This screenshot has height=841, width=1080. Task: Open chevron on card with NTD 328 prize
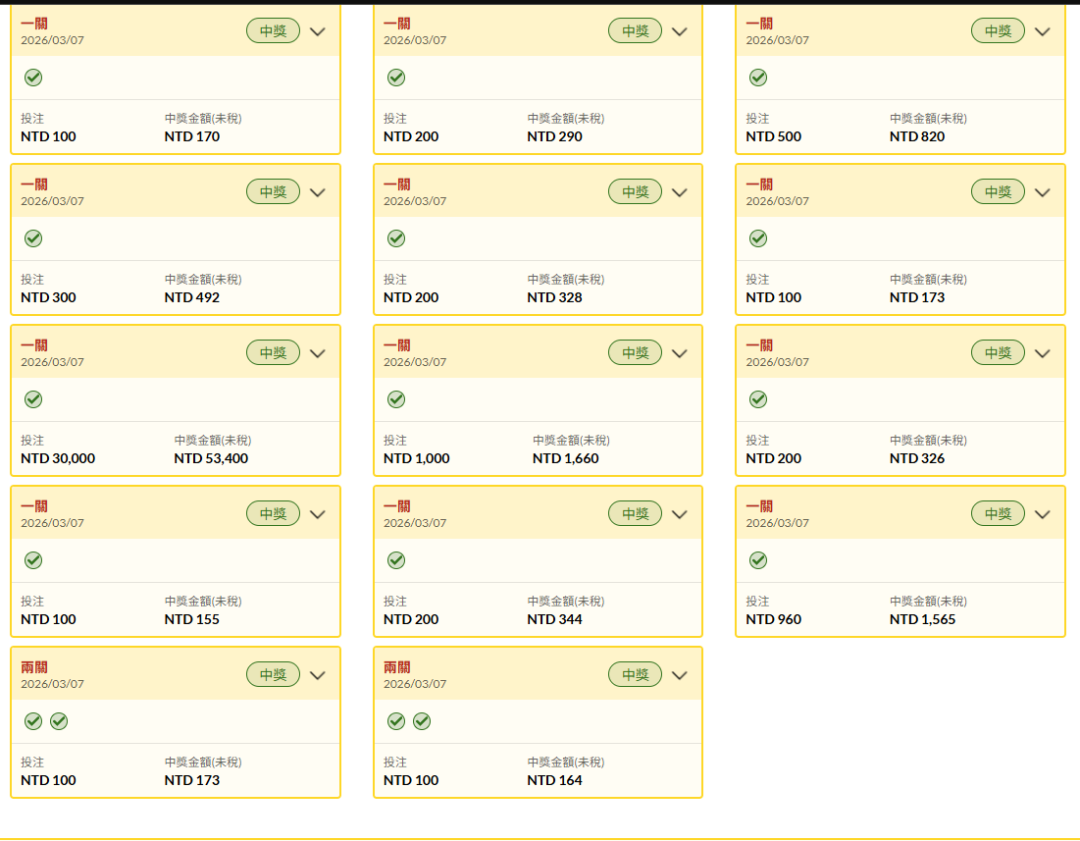pyautogui.click(x=680, y=192)
